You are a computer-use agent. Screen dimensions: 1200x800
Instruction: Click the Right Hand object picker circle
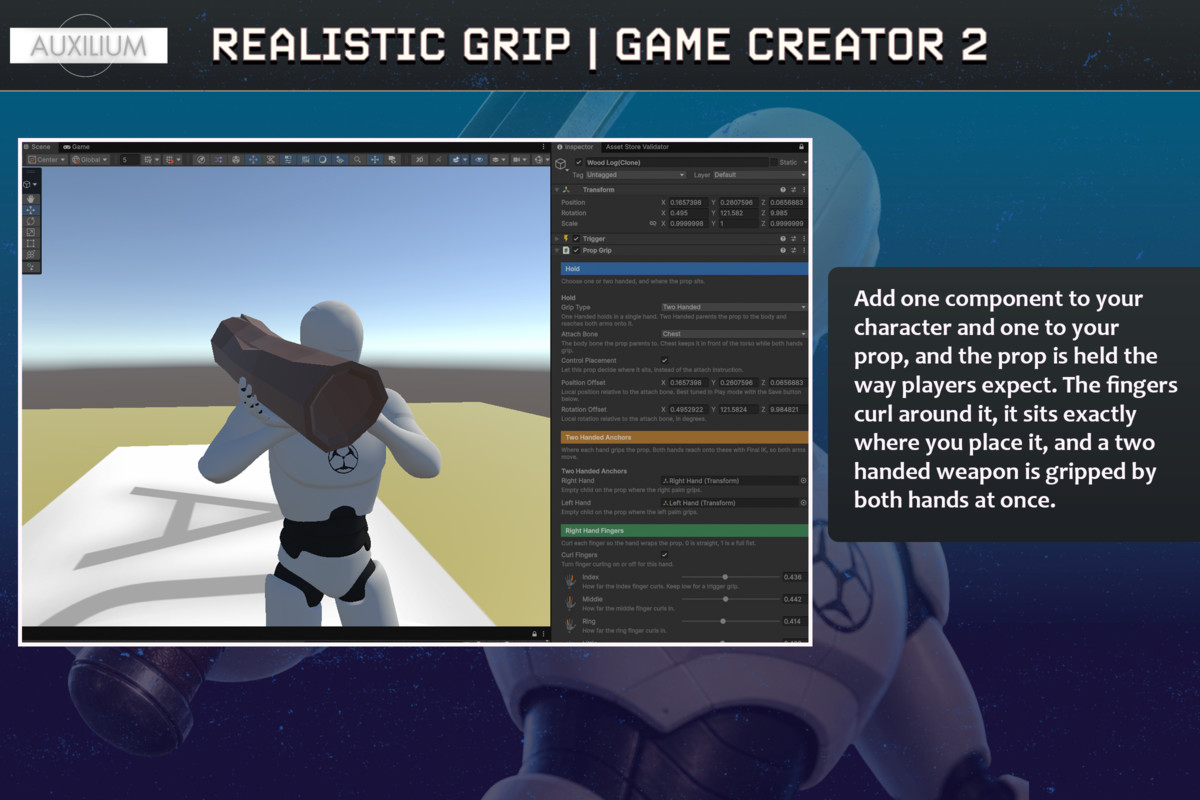pyautogui.click(x=803, y=481)
